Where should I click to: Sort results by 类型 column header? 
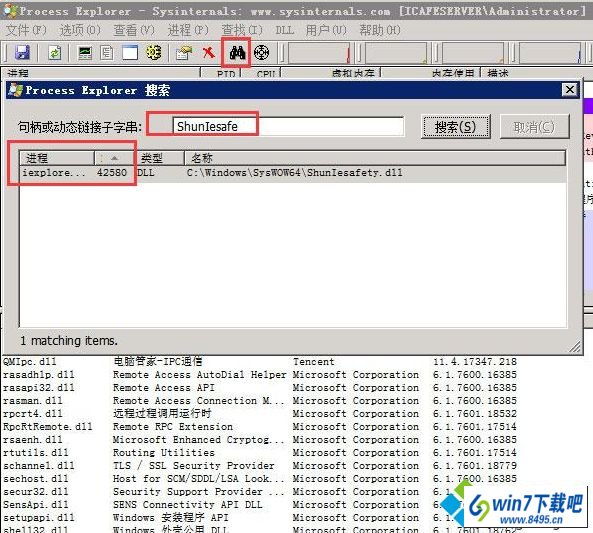click(x=160, y=158)
